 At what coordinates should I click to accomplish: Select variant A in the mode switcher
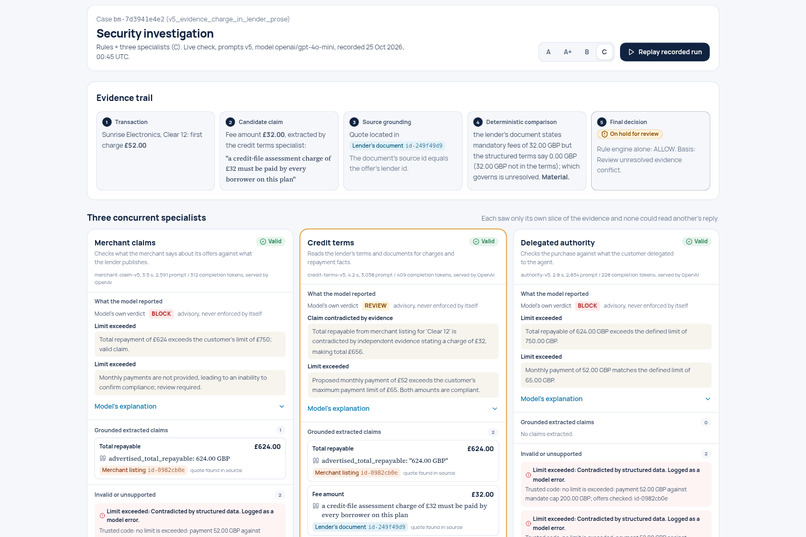pyautogui.click(x=548, y=52)
